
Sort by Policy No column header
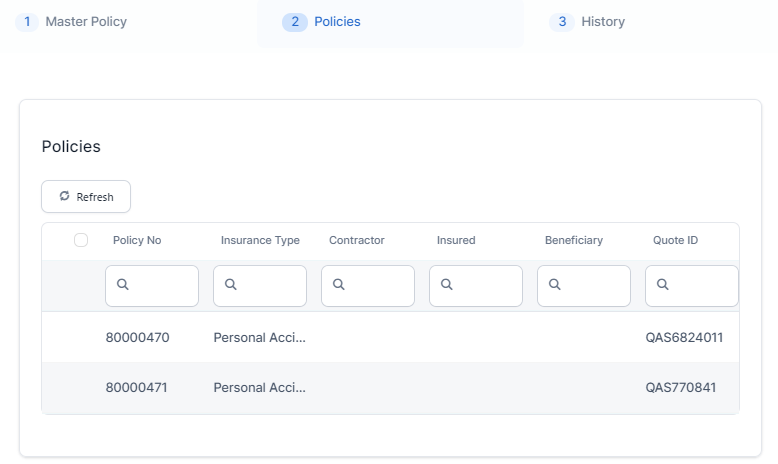point(137,240)
